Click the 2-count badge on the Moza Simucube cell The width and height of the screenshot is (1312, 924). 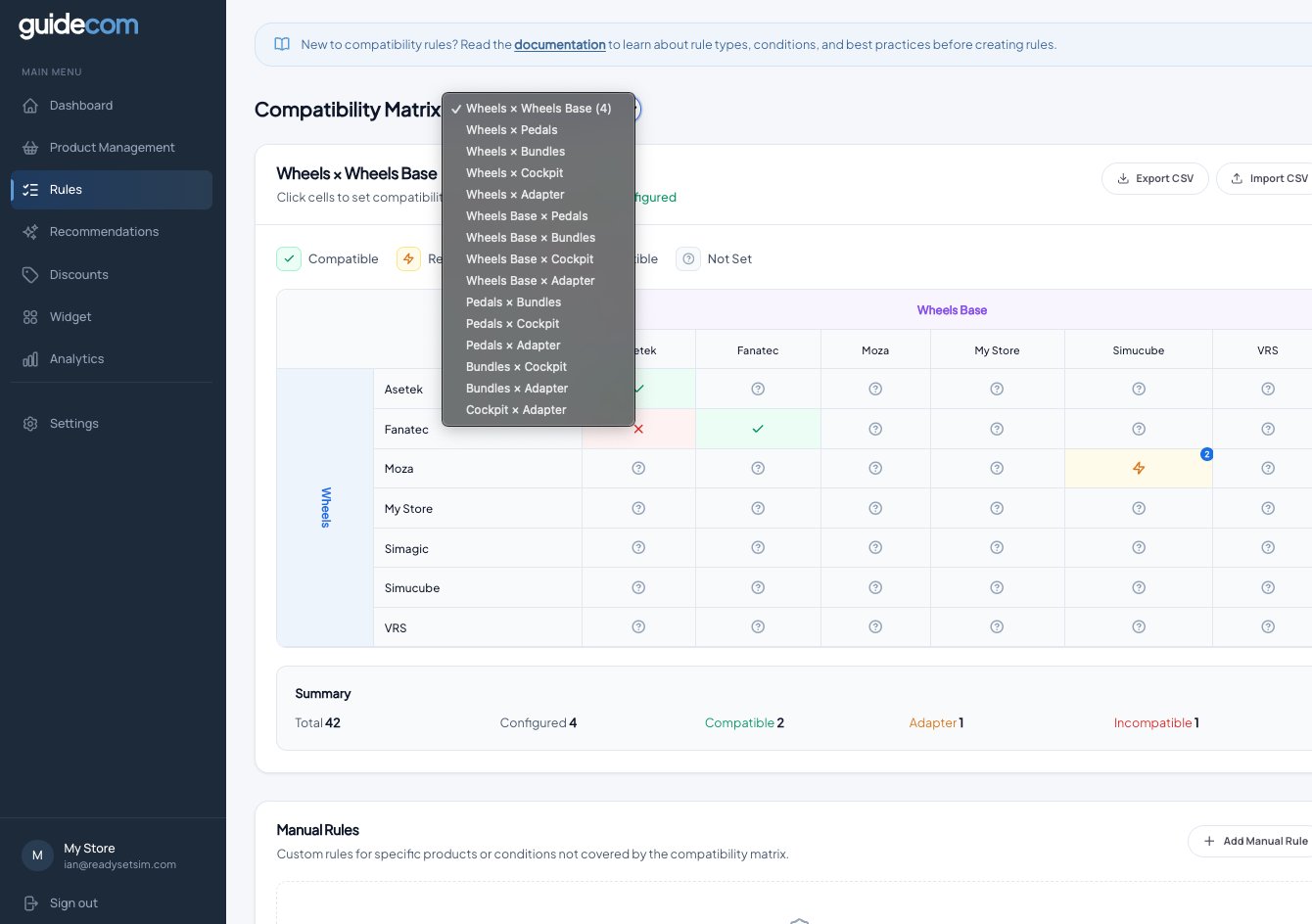pyautogui.click(x=1207, y=454)
